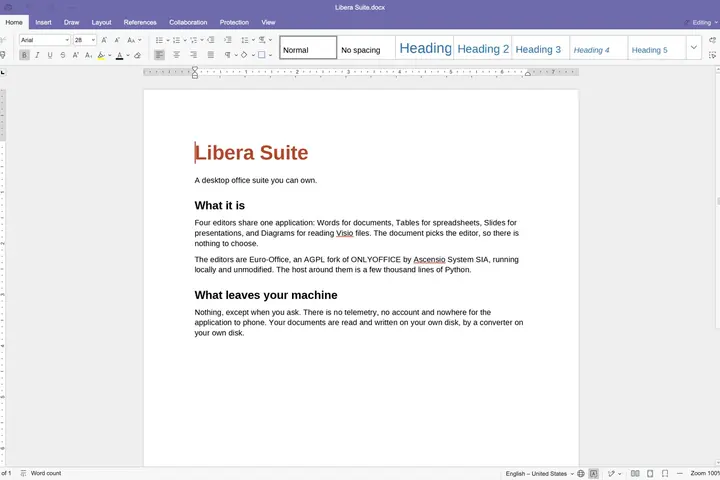
Task: Apply the Heading 3 style
Action: tap(540, 47)
